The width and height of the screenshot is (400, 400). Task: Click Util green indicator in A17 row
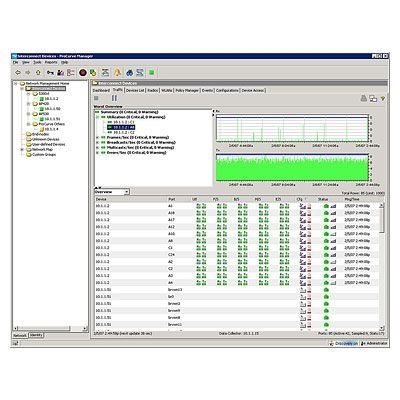click(201, 220)
